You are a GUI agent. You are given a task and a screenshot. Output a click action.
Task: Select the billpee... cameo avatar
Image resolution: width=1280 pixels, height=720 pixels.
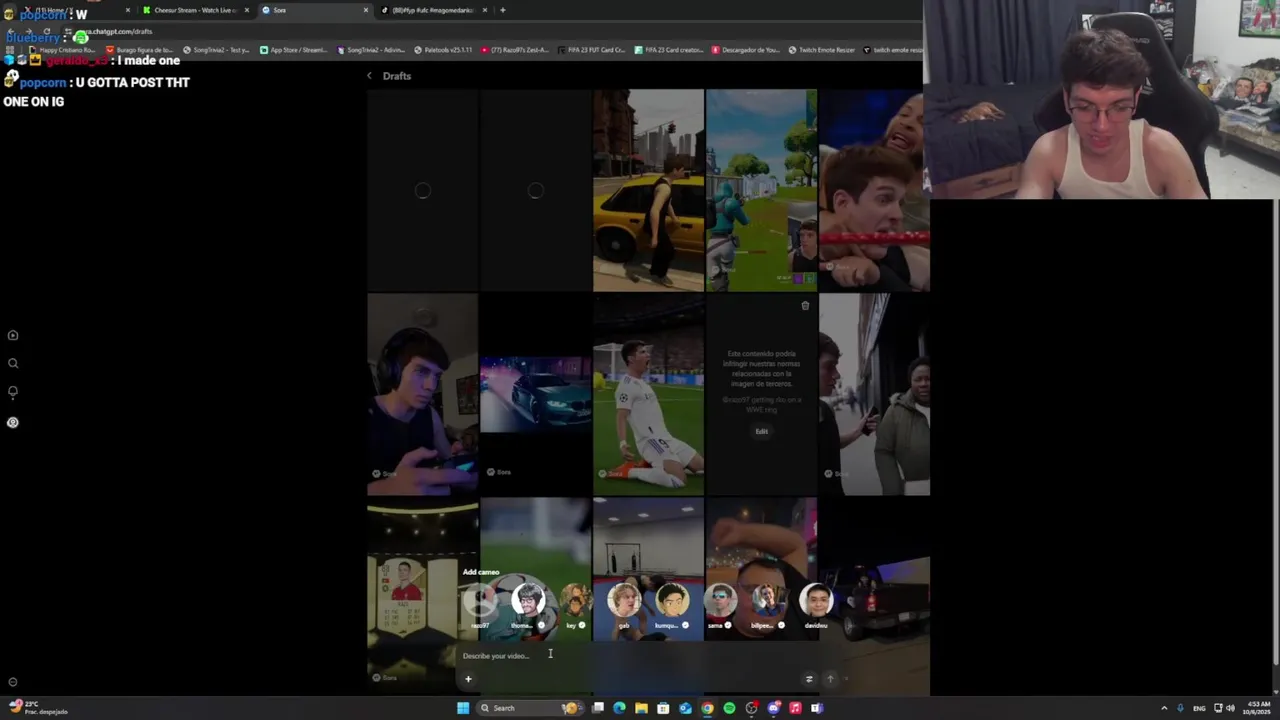click(x=767, y=602)
